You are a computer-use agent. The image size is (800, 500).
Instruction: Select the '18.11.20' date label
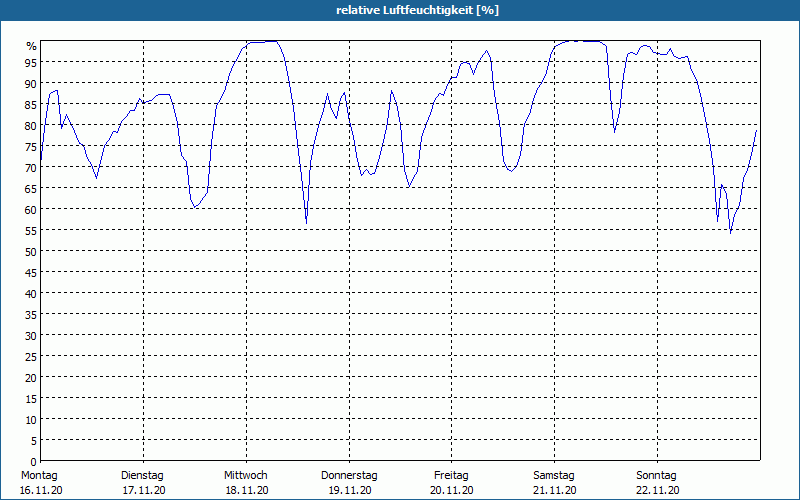pyautogui.click(x=247, y=491)
